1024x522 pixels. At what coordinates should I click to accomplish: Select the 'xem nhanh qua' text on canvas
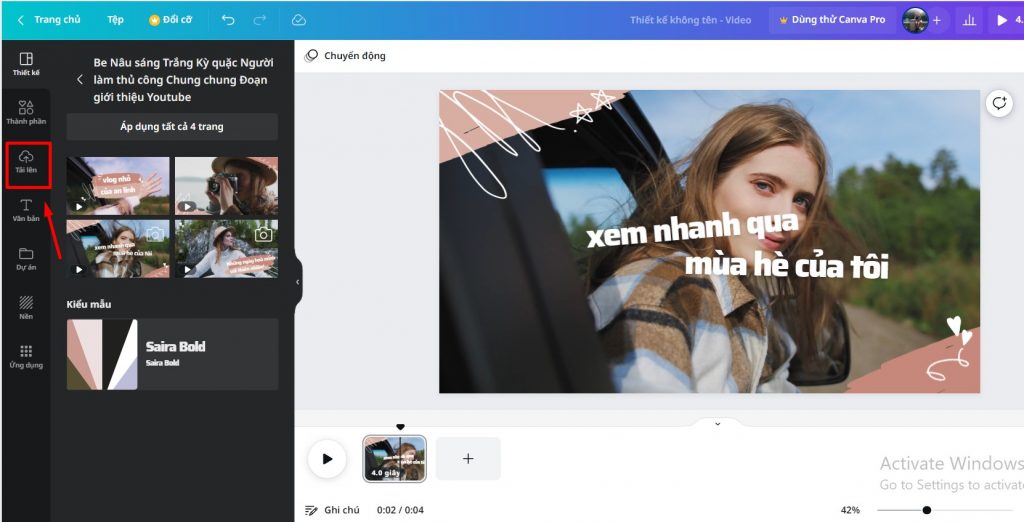click(692, 229)
